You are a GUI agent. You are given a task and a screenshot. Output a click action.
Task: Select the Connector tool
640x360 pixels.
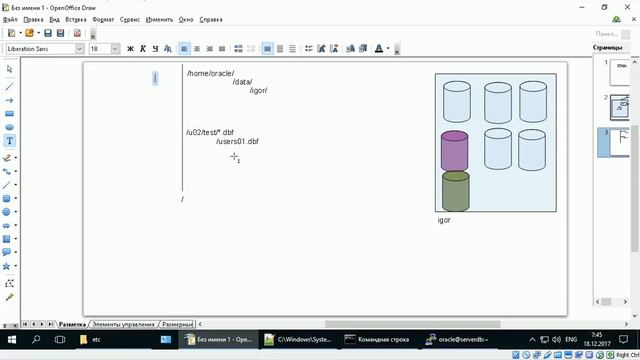point(7,171)
